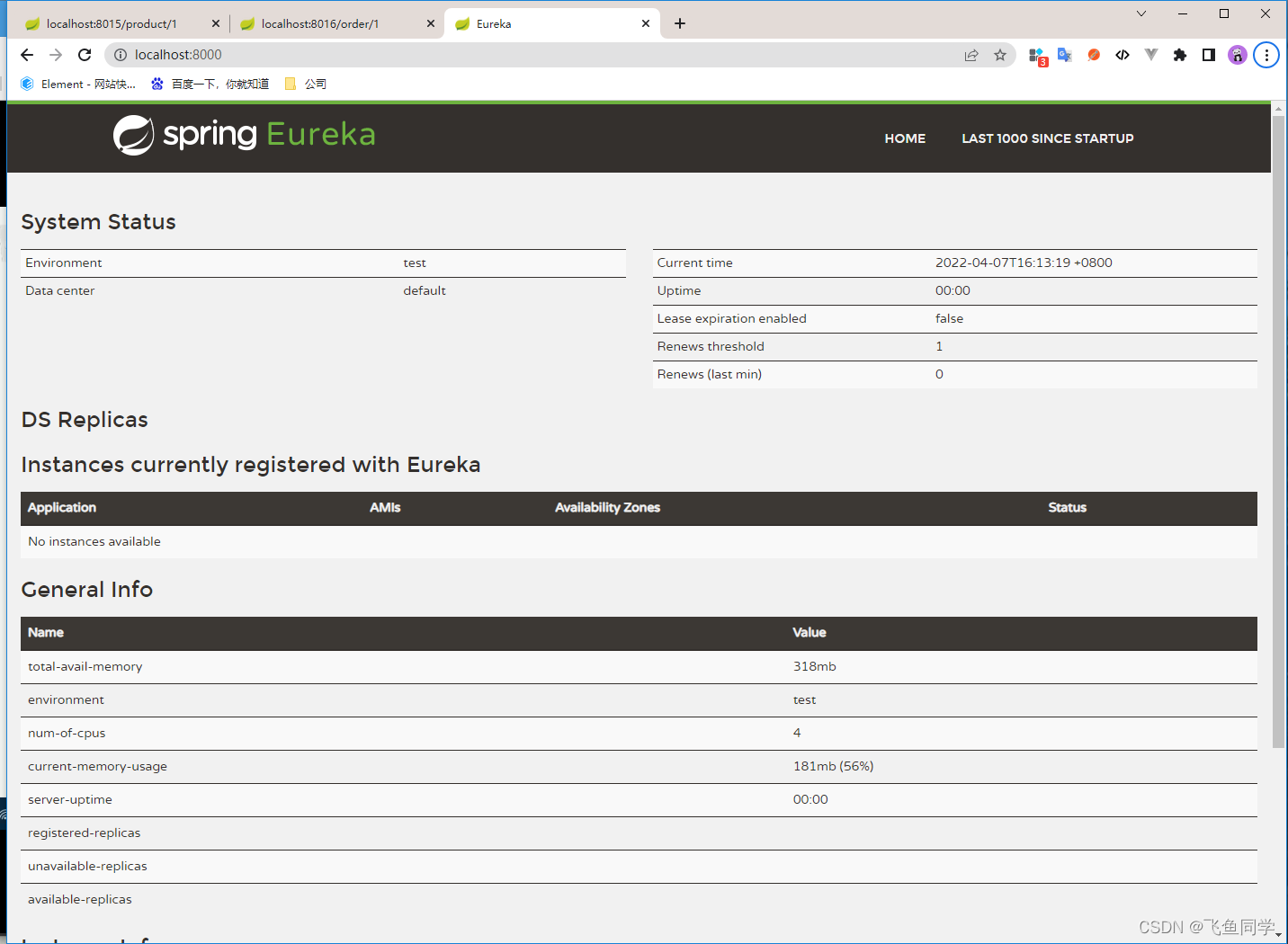Click the available-replicas row name
The width and height of the screenshot is (1288, 944).
pos(80,899)
